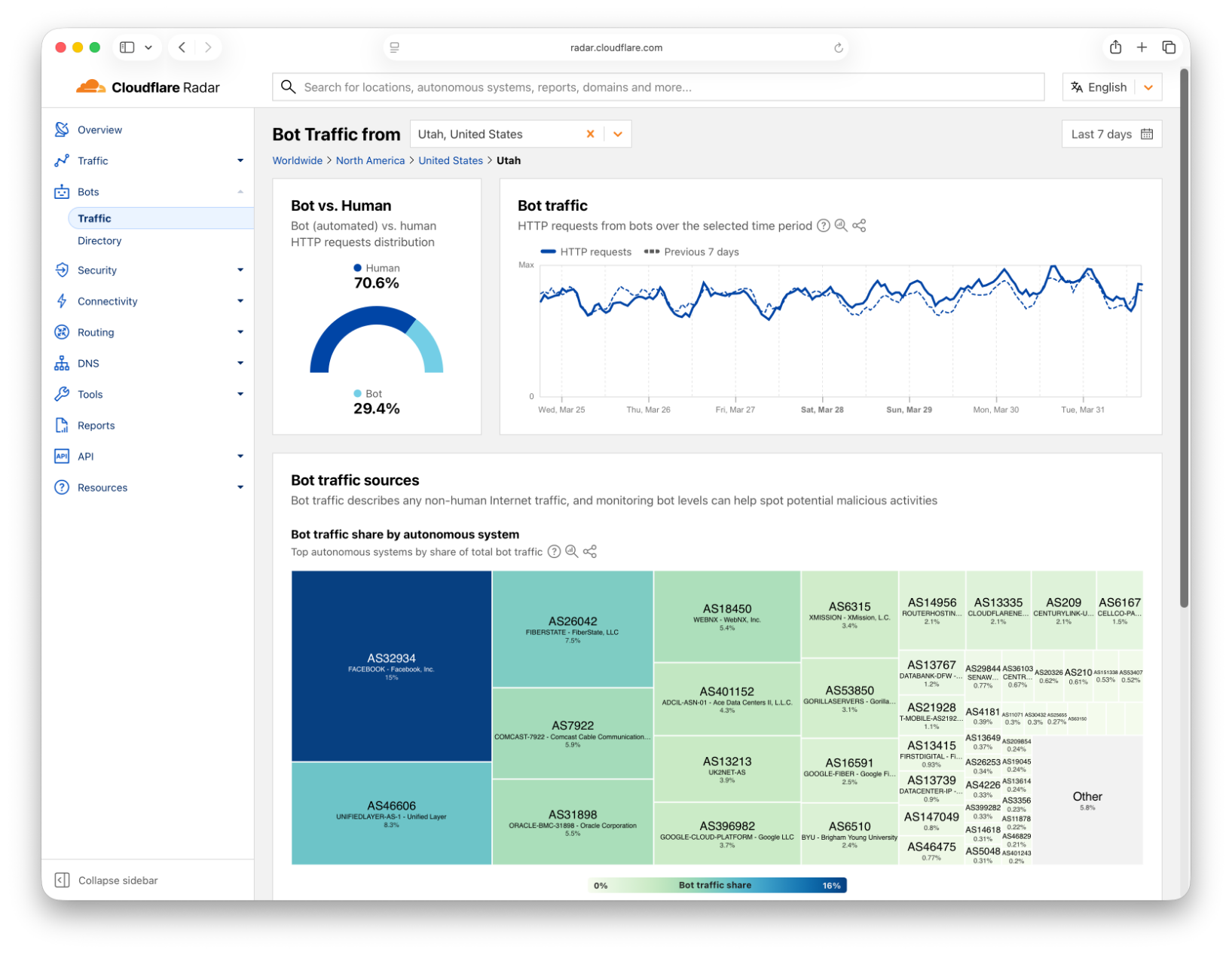Share the autonomous system treemap
1232x955 pixels.
590,552
